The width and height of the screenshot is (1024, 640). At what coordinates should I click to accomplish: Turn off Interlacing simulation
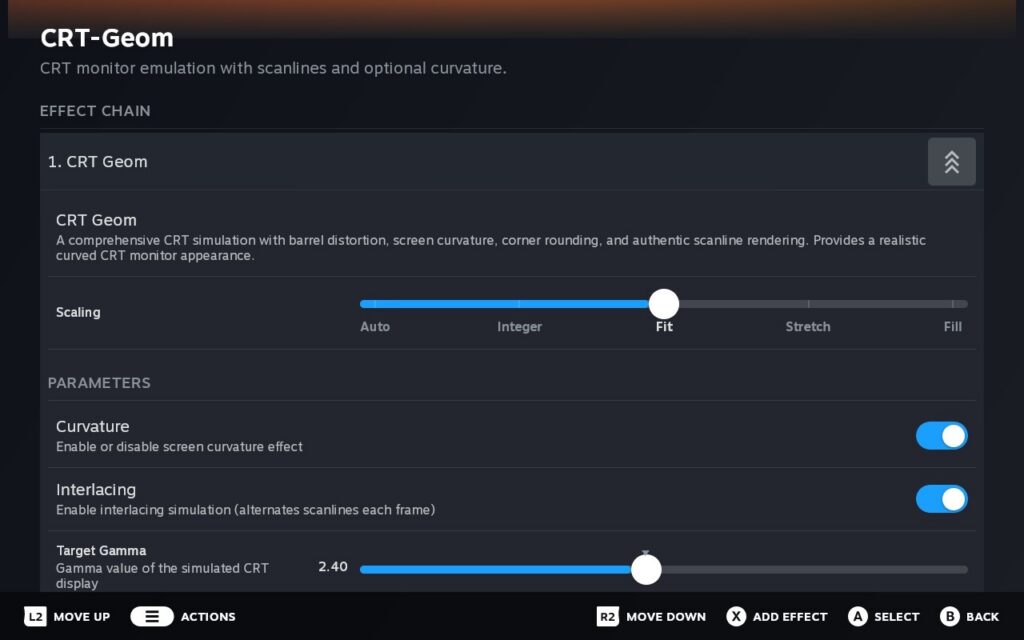941,499
